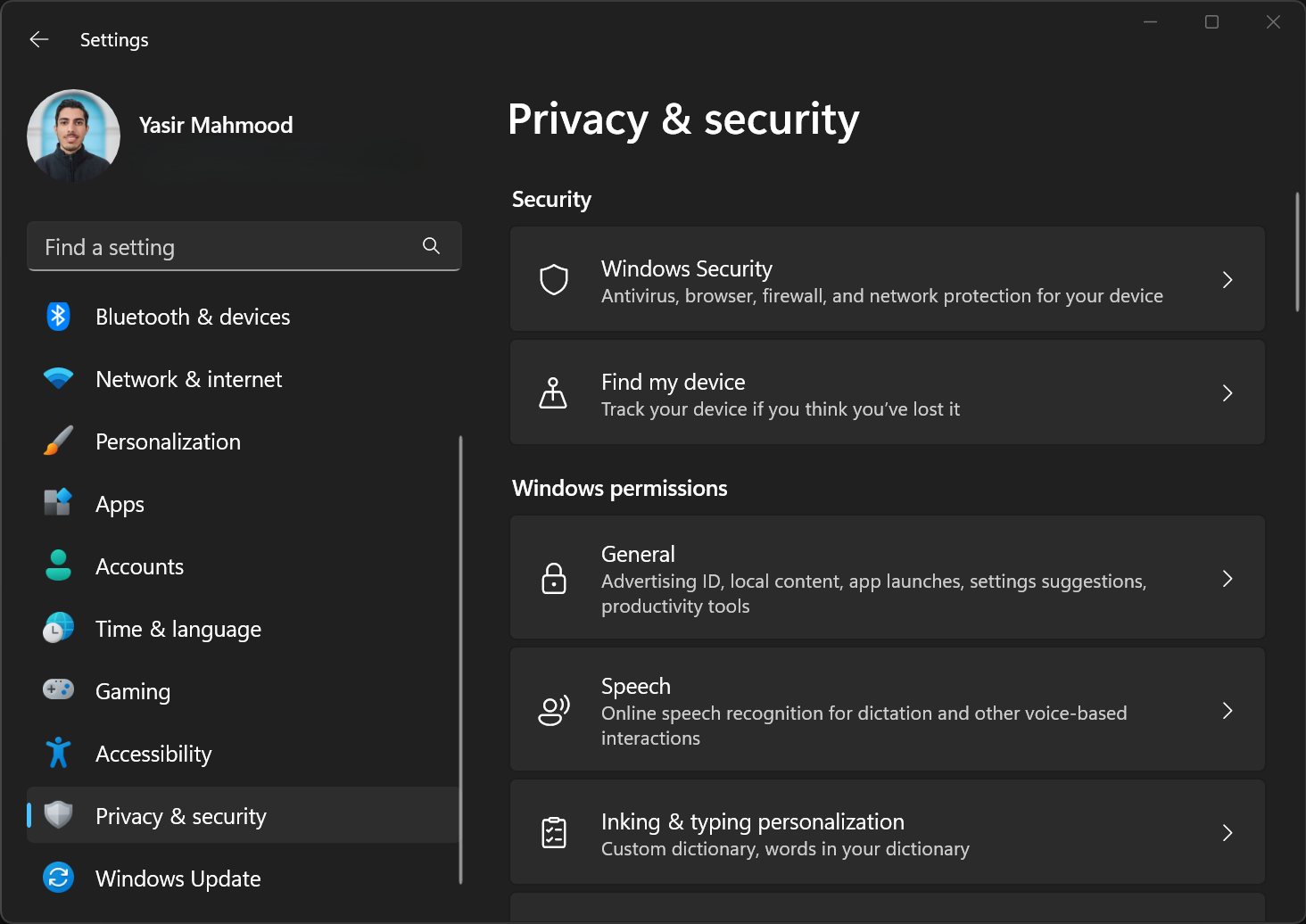1306x924 pixels.
Task: Click the Network & internet wifi icon
Action: tap(59, 379)
